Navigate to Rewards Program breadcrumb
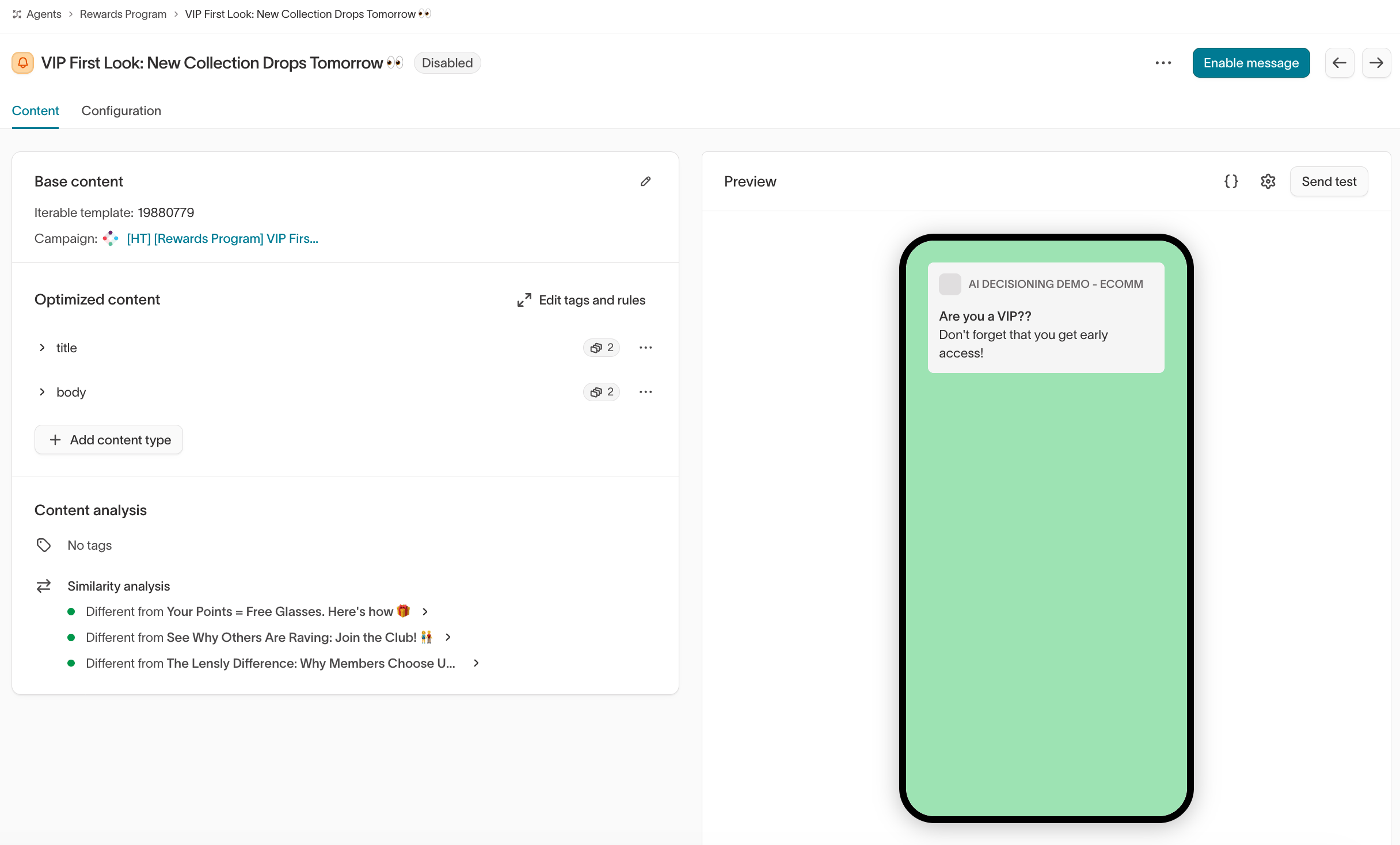The image size is (1400, 845). pyautogui.click(x=123, y=14)
